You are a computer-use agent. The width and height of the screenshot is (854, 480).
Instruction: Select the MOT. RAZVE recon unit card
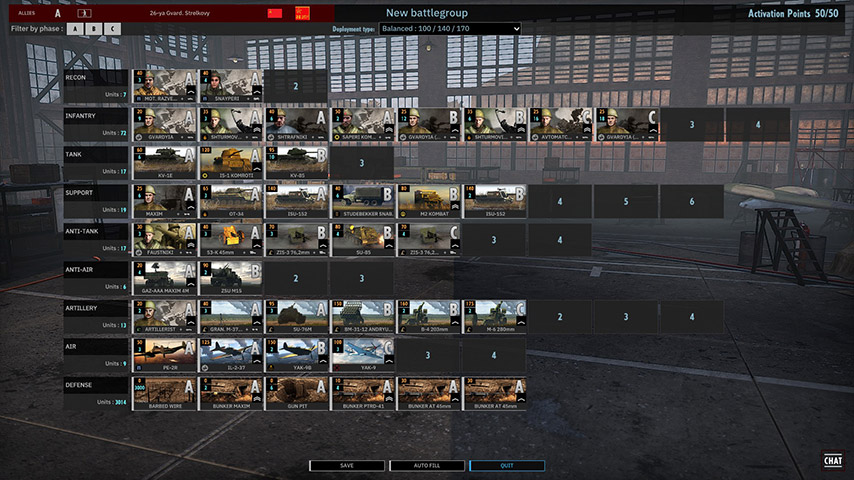(164, 86)
